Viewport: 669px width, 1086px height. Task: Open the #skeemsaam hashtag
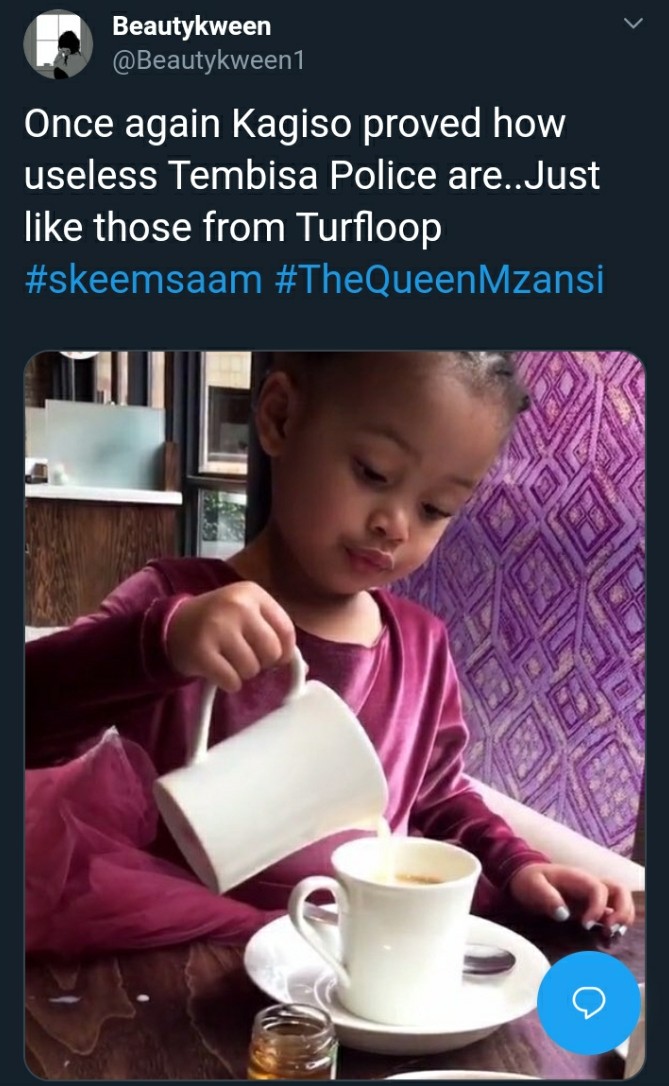click(x=143, y=280)
